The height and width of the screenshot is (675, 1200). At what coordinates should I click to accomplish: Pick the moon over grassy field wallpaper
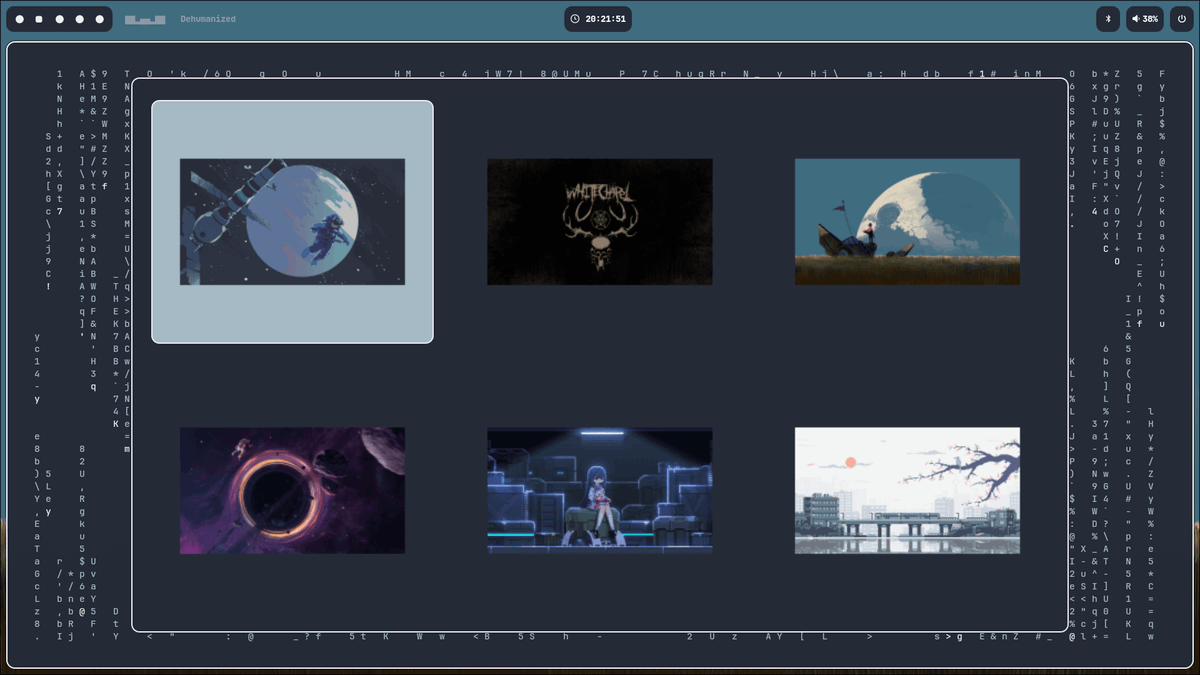coord(907,222)
